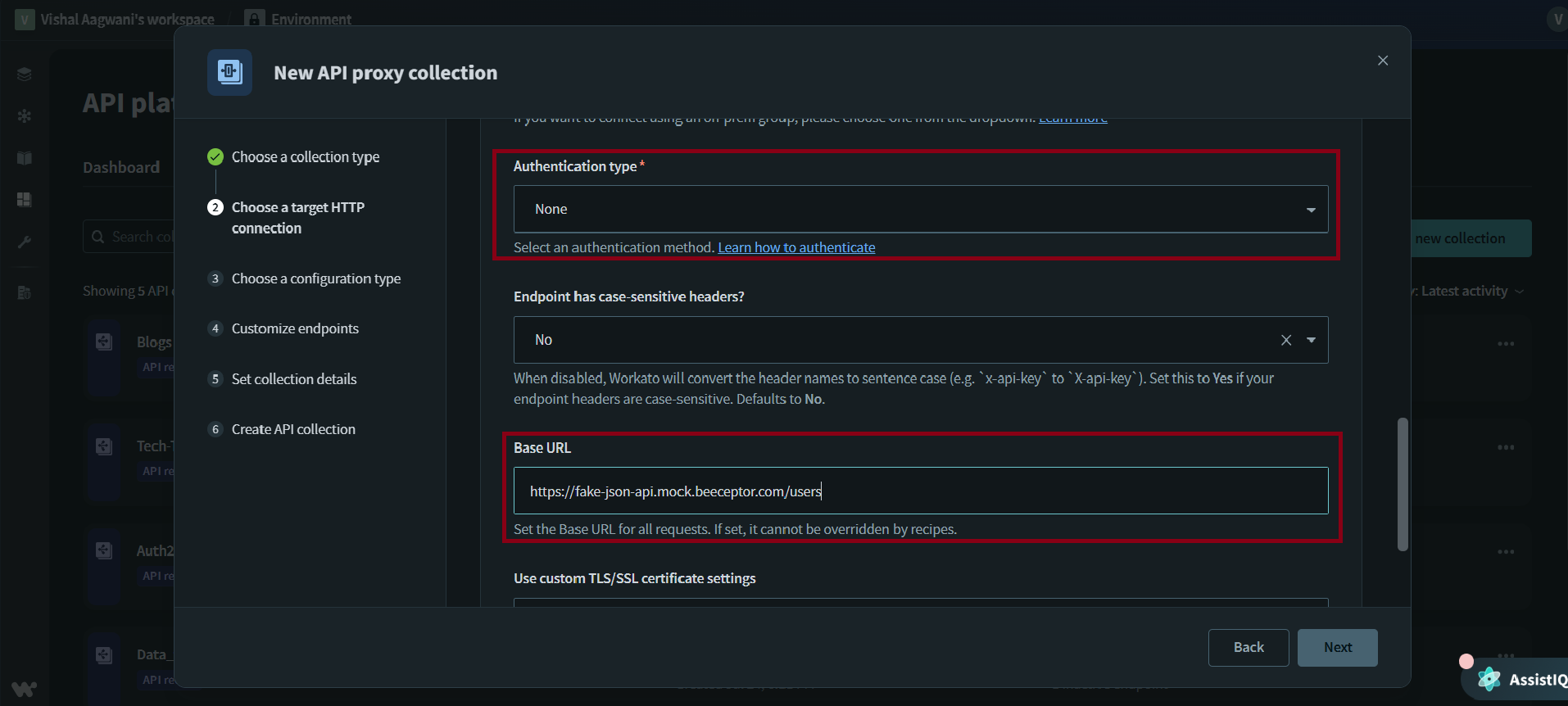
Task: Select step Create API collection
Action: click(293, 429)
